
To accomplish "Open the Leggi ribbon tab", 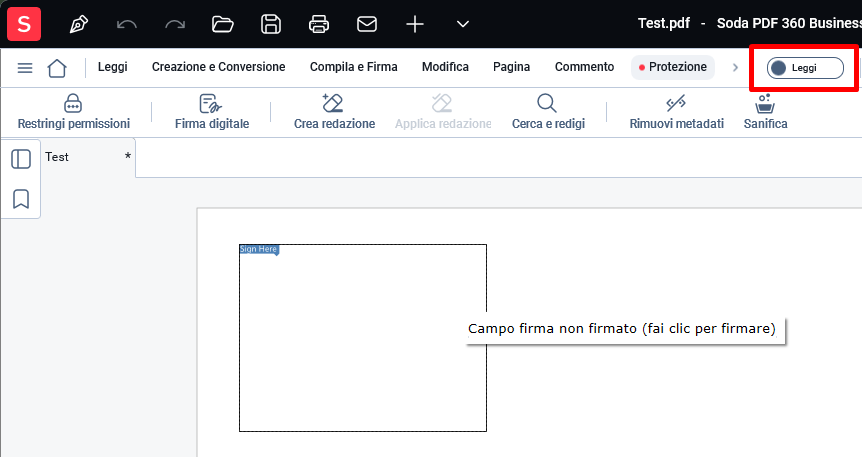I will coord(113,67).
